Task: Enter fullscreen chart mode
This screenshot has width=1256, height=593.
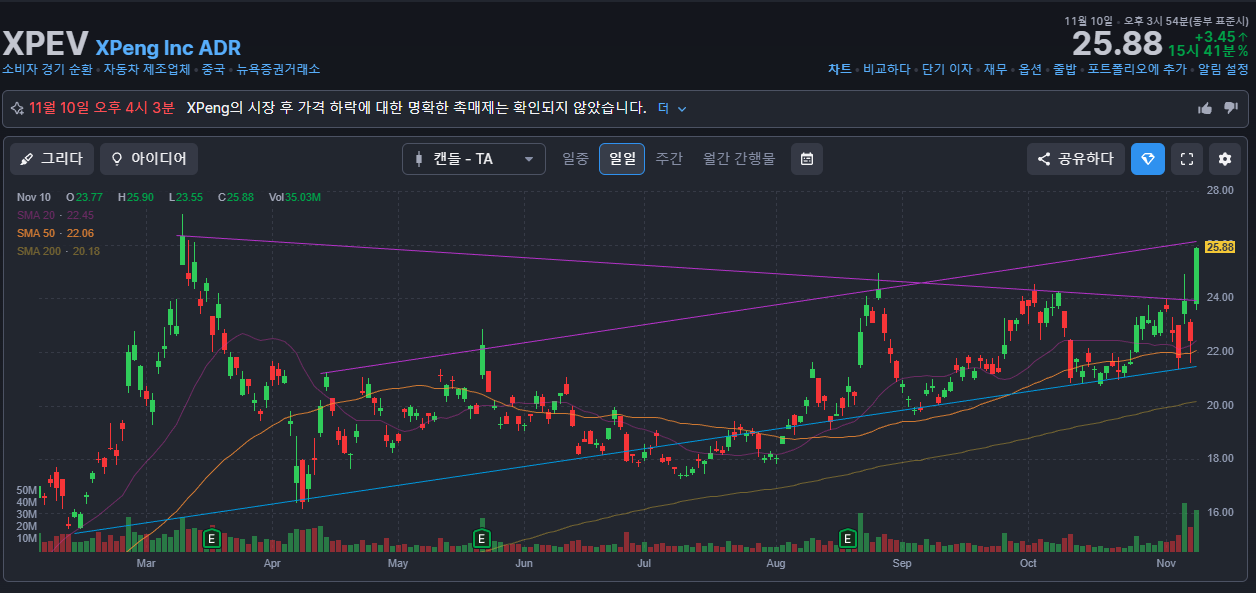Action: [x=1187, y=159]
